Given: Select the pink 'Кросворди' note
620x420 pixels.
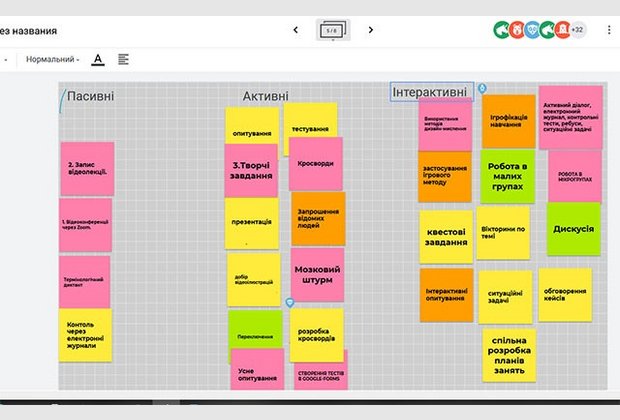Looking at the screenshot, I should tap(316, 164).
